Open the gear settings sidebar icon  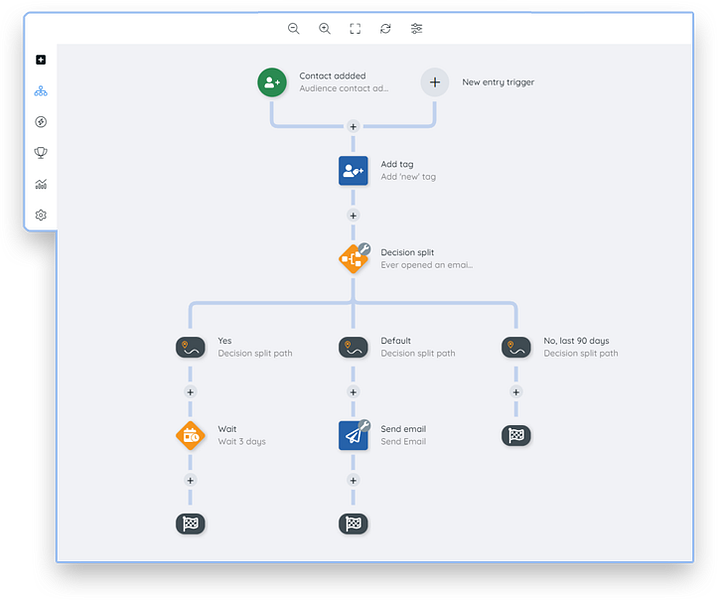(x=41, y=215)
